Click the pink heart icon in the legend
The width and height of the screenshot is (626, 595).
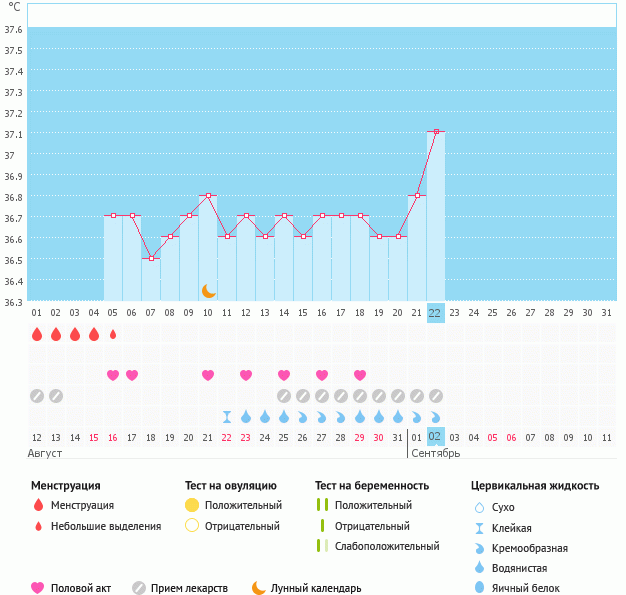point(38,588)
